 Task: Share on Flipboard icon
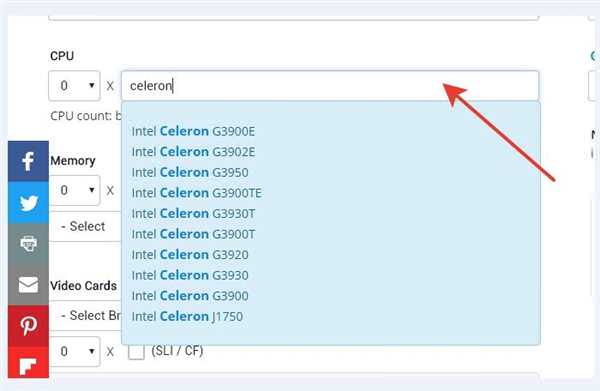tap(28, 362)
